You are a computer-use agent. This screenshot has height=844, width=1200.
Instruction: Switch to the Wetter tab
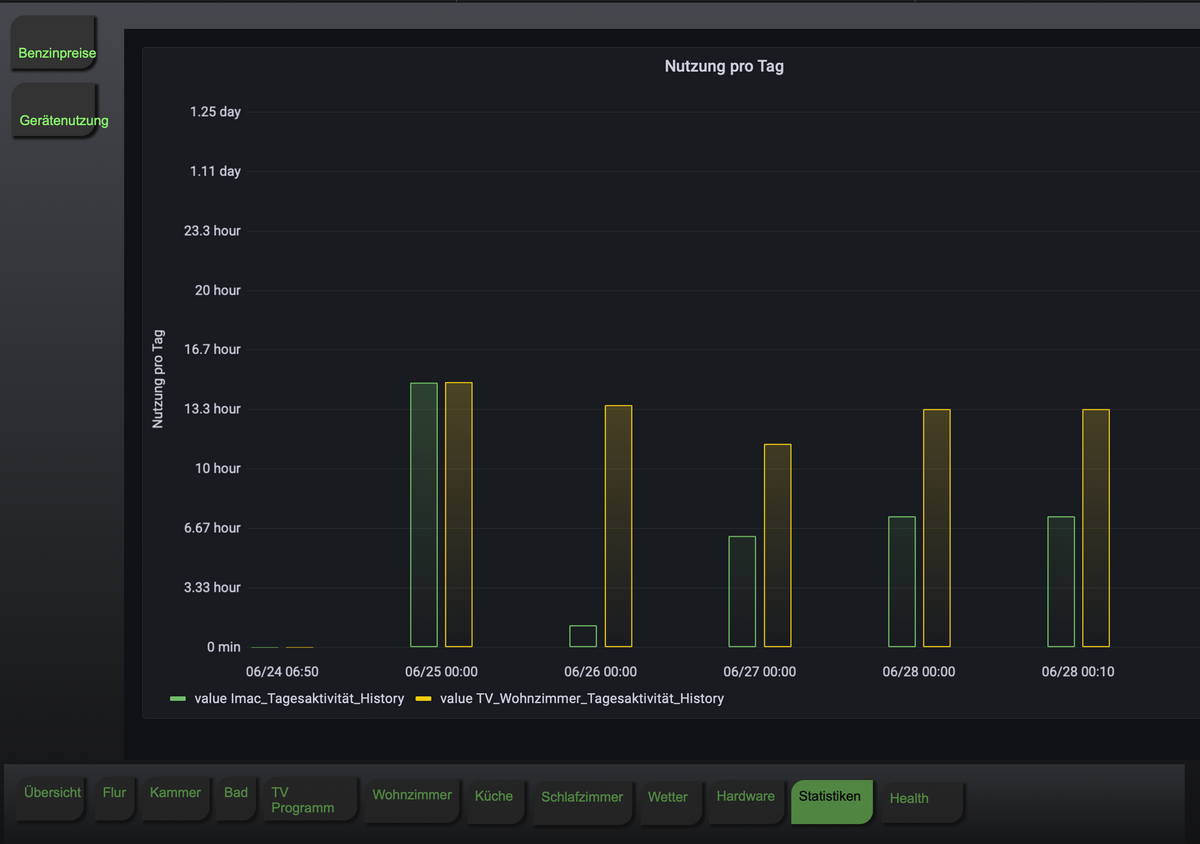tap(668, 798)
